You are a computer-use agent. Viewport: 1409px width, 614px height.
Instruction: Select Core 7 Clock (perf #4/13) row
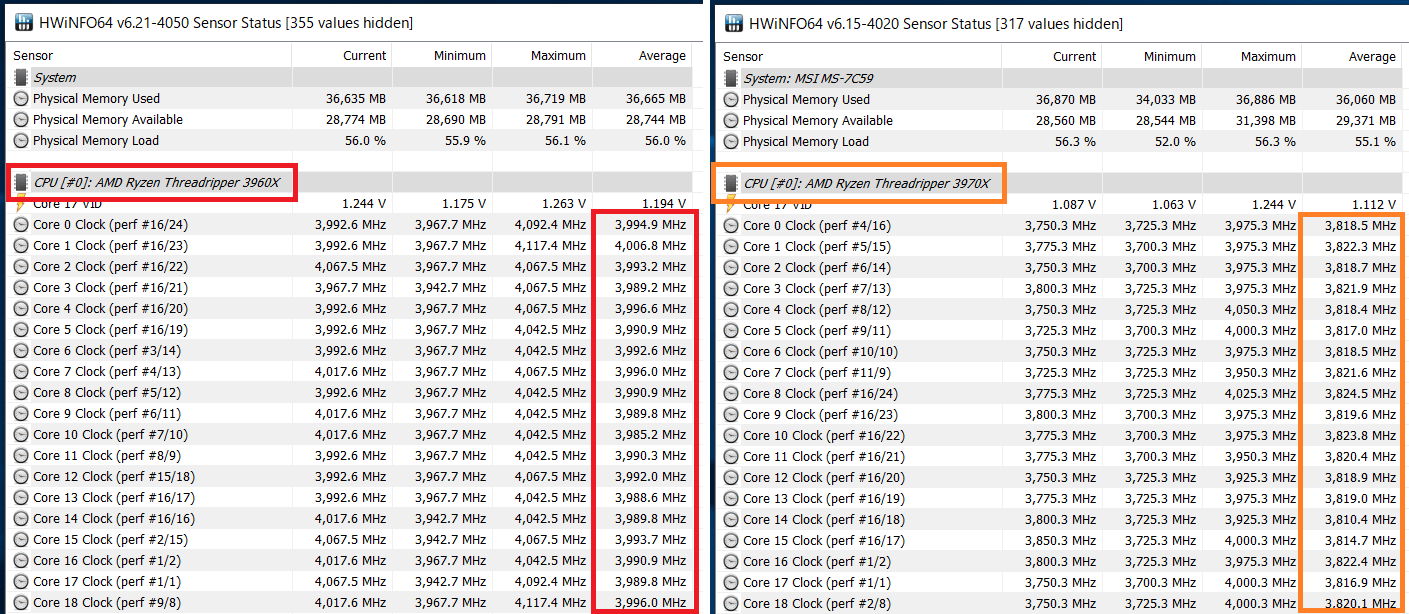[x=349, y=371]
